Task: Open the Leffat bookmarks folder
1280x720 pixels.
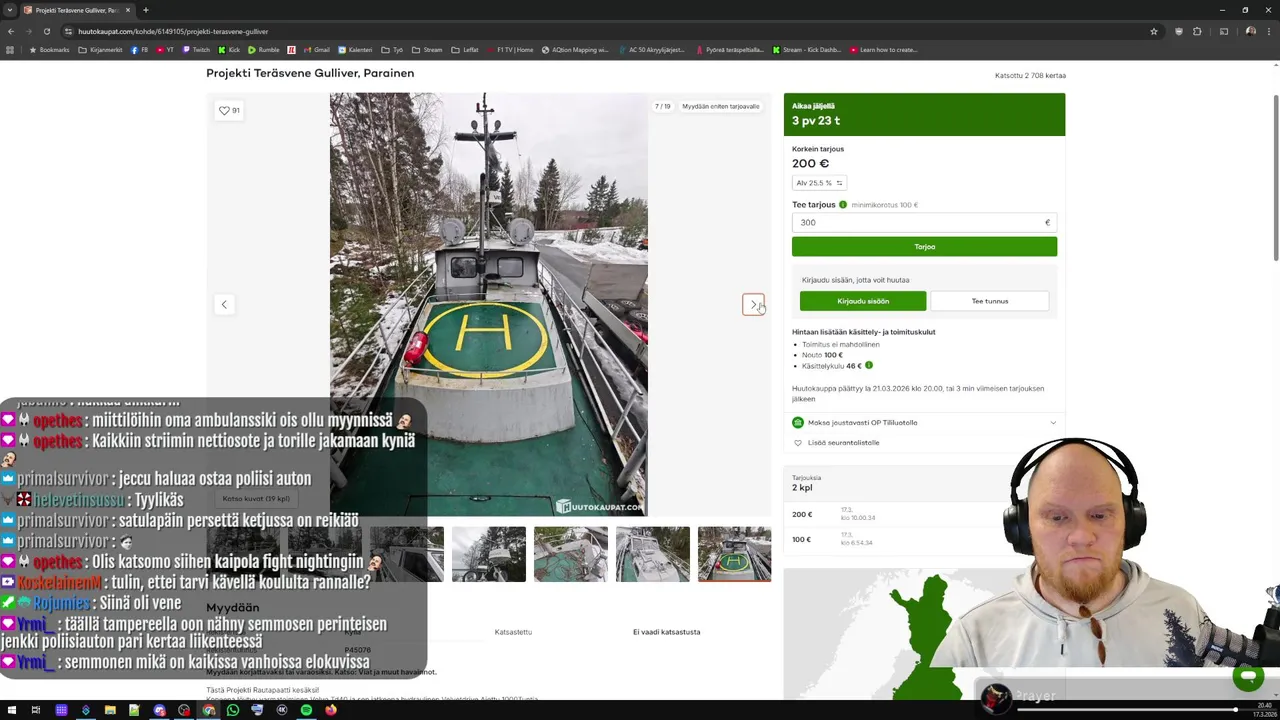Action: (x=465, y=50)
